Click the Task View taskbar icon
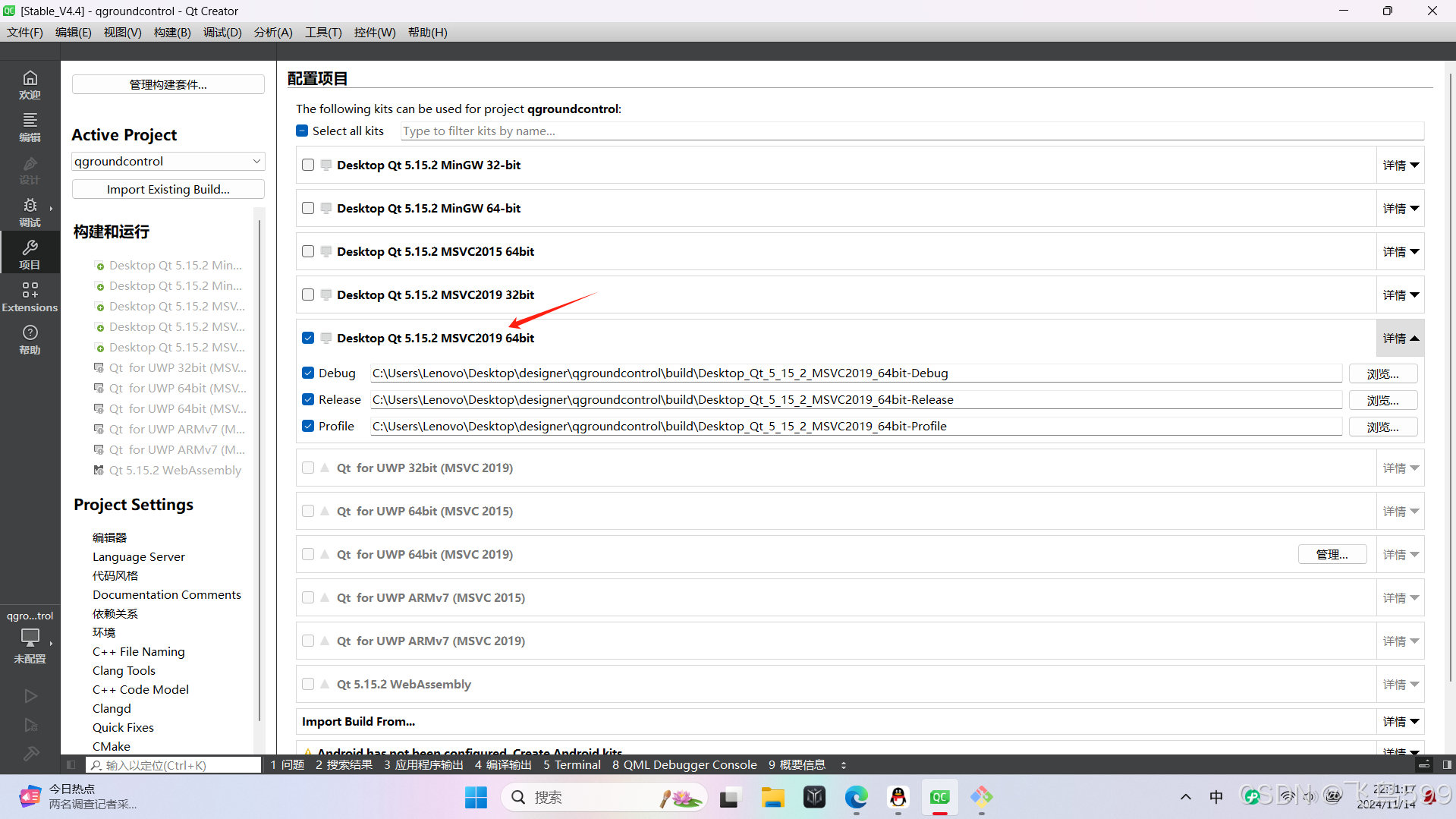Screen dimensions: 1456x819 (729, 797)
